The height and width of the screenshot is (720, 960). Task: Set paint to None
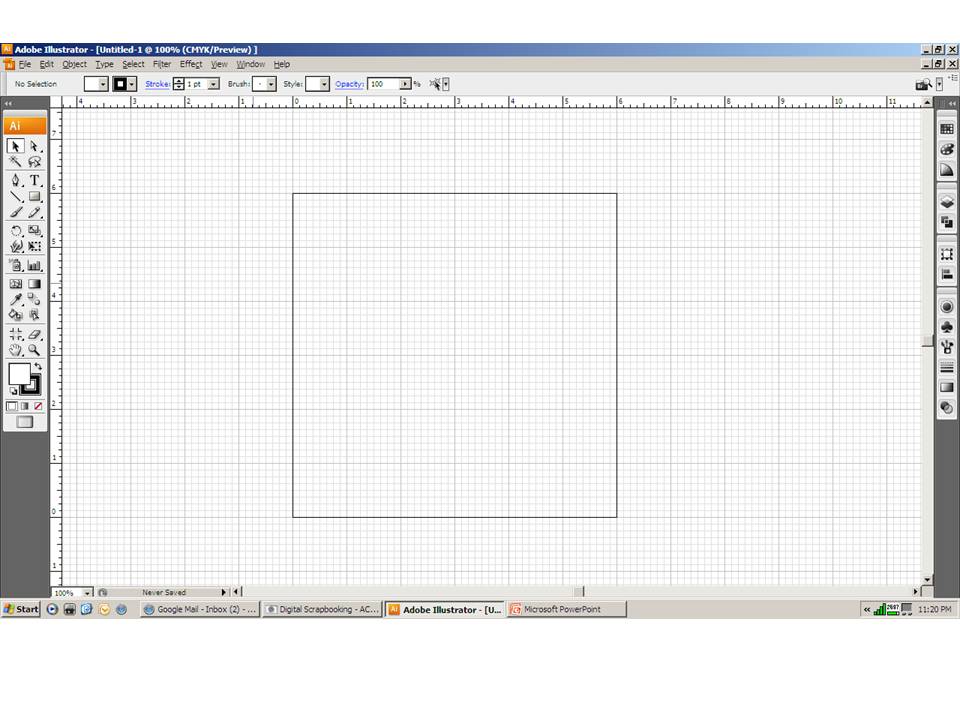tap(38, 406)
